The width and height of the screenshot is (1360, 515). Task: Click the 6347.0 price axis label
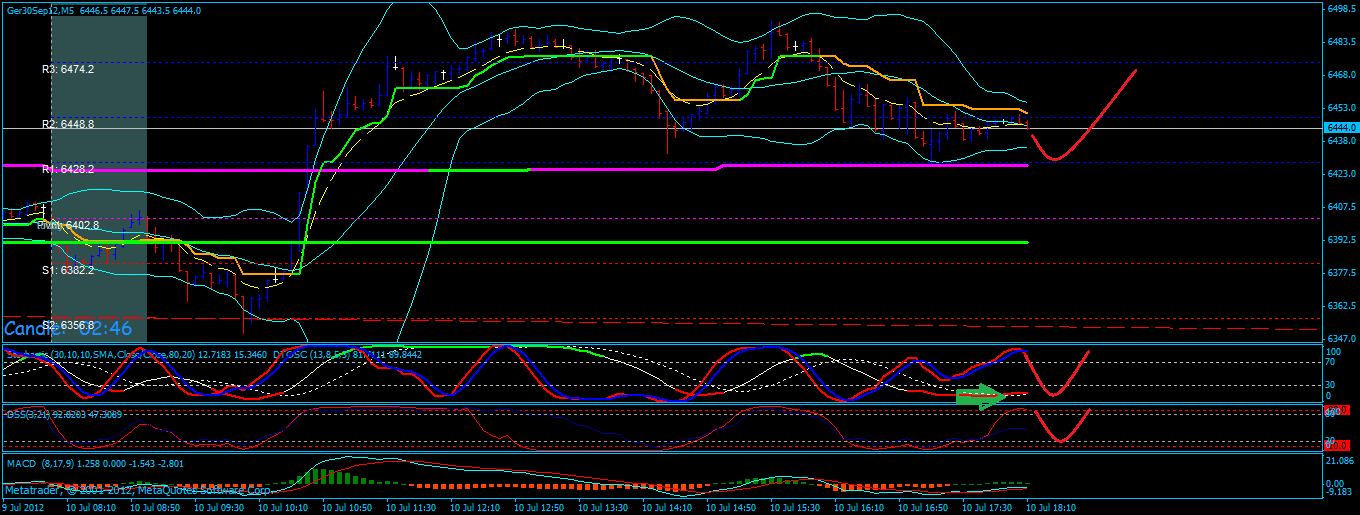point(1341,339)
